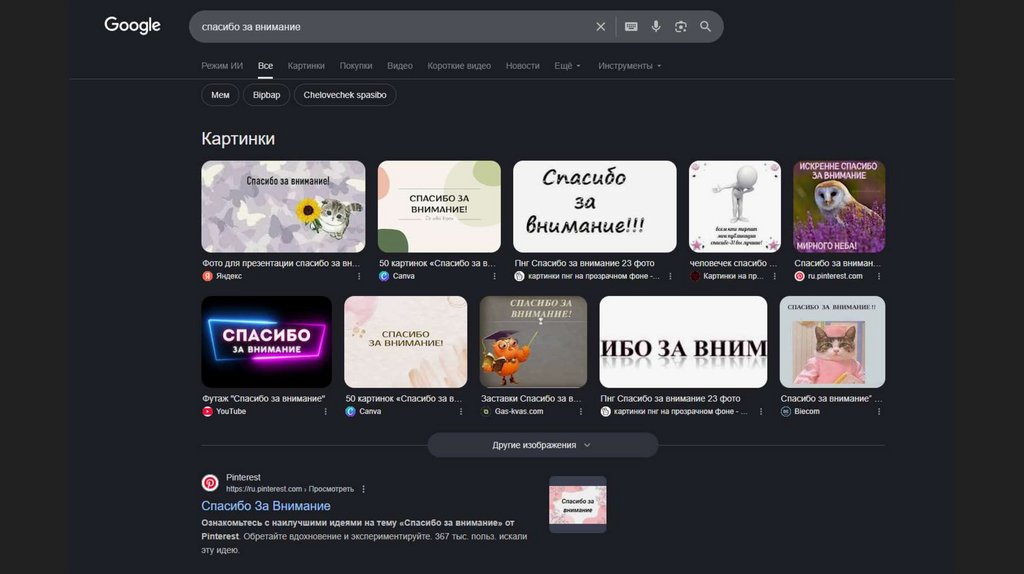
Task: Click the Pinterest logo in web result
Action: click(x=210, y=483)
